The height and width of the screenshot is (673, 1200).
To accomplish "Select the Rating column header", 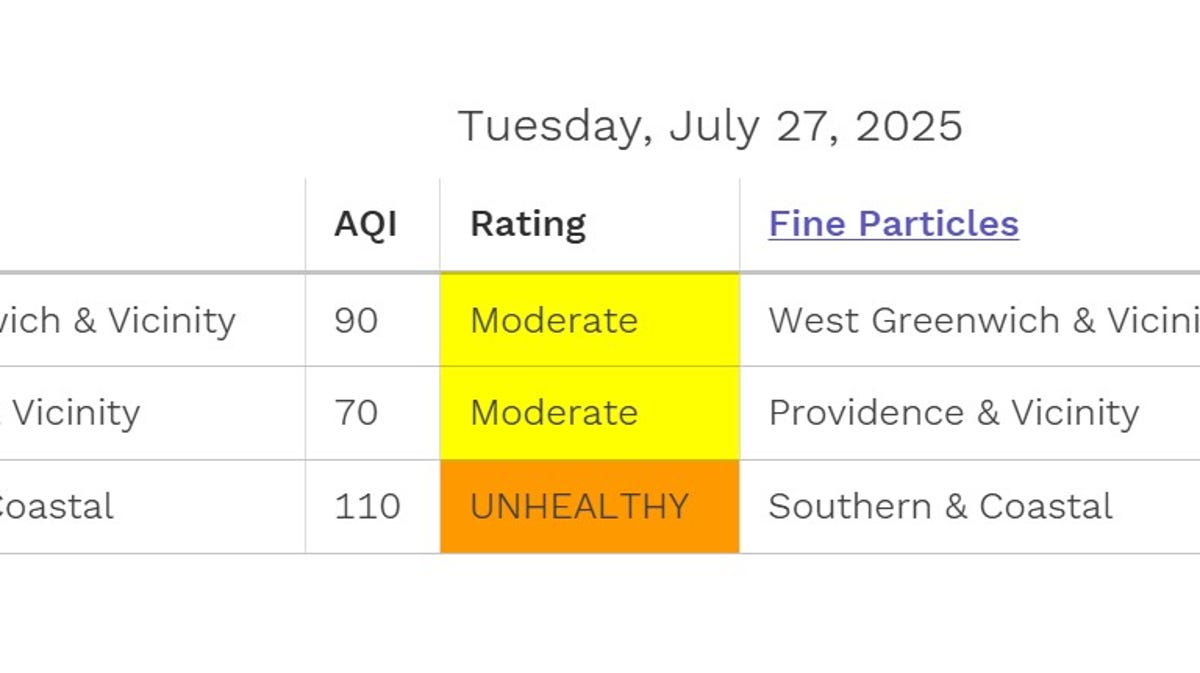I will click(x=528, y=224).
